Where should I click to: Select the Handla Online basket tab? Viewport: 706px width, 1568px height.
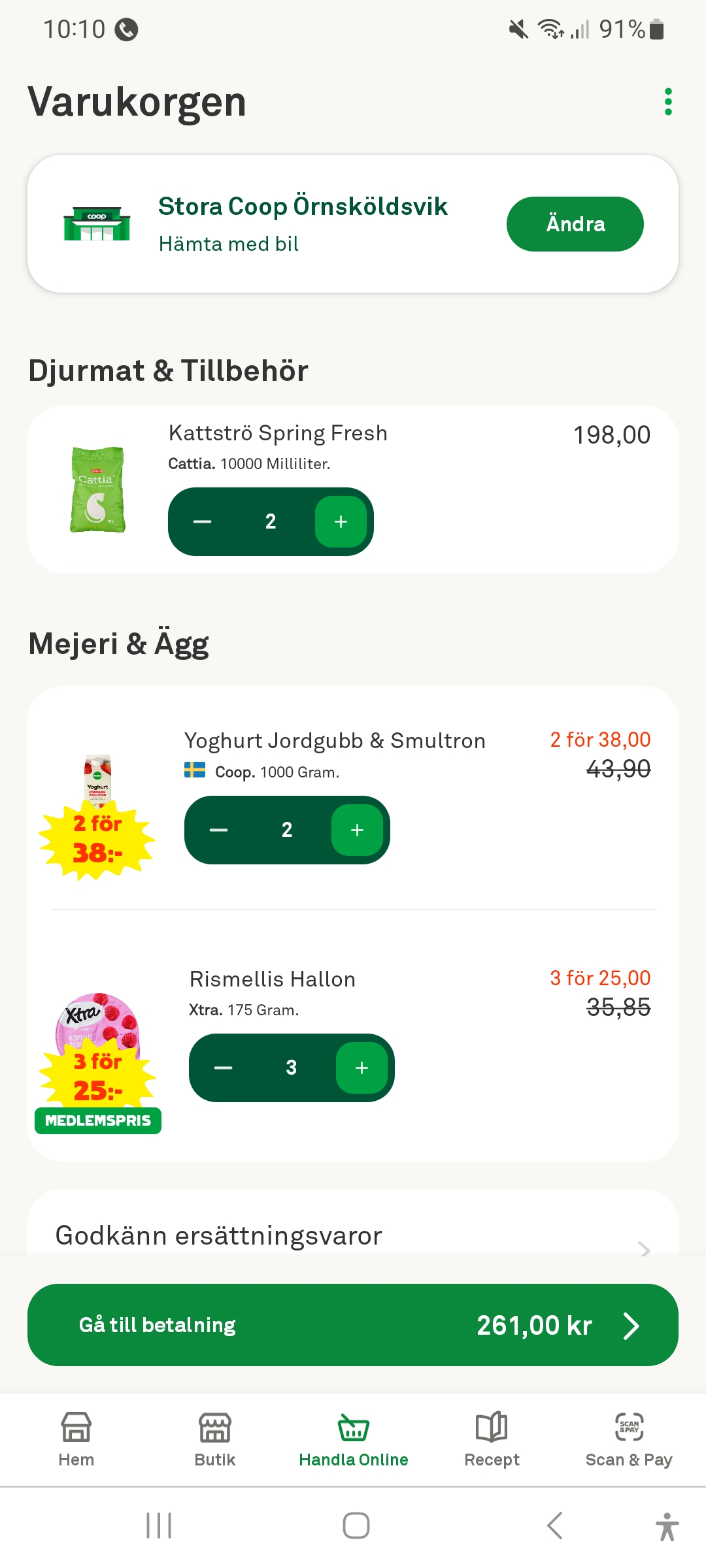click(x=354, y=1440)
